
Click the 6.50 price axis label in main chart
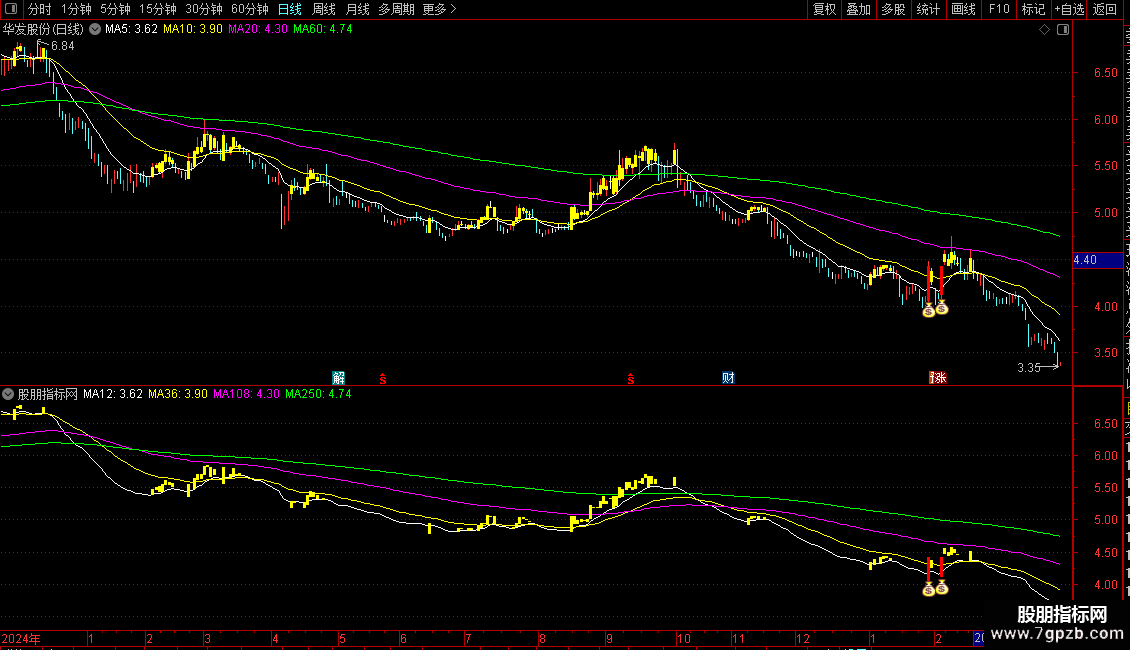(x=1105, y=73)
